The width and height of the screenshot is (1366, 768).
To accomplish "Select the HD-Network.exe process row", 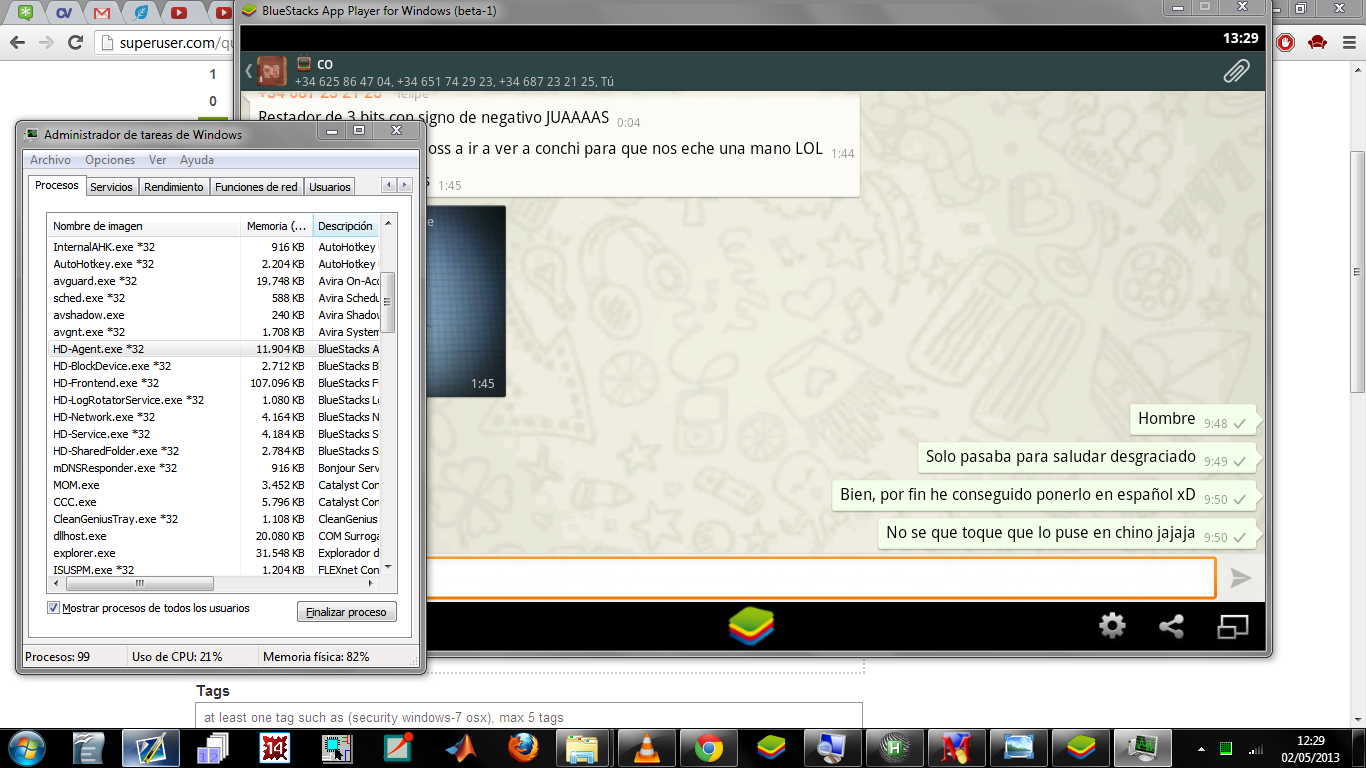I will click(214, 417).
